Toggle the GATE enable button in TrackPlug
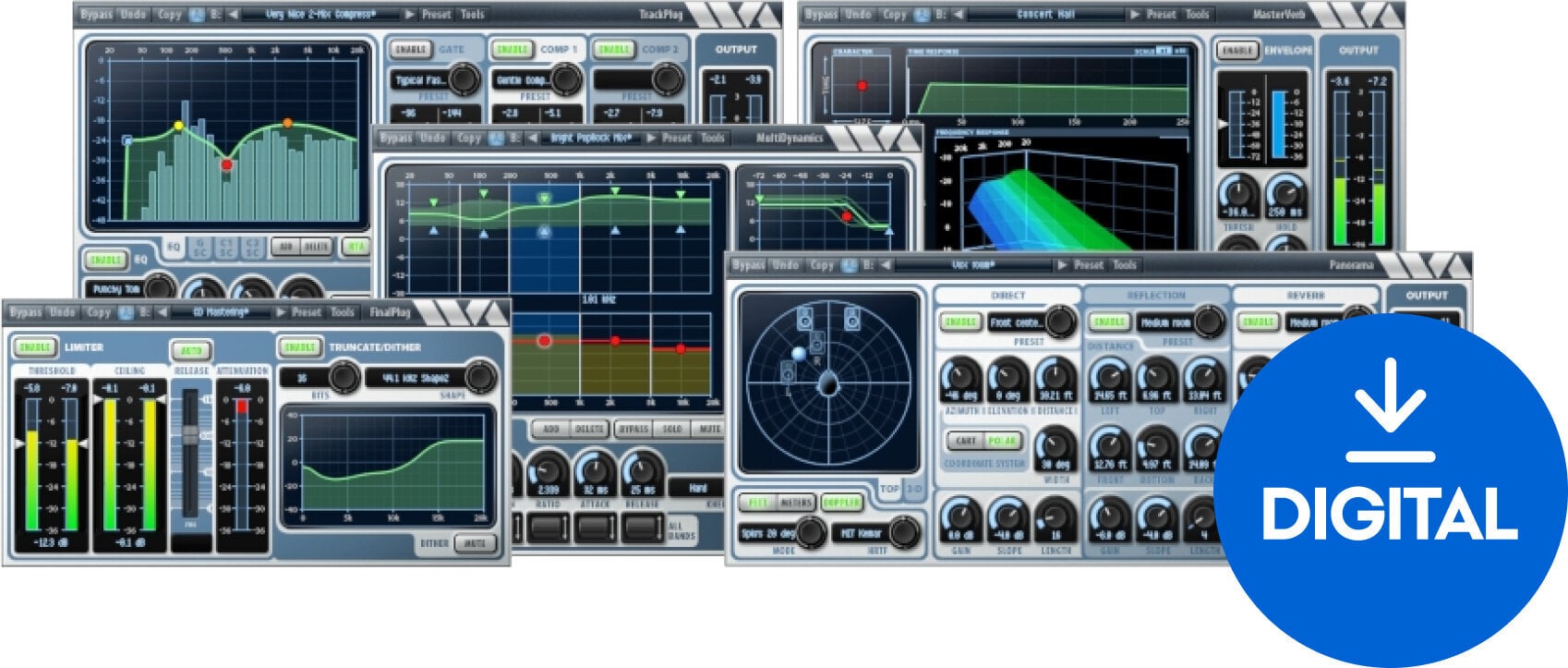1568x668 pixels. 411,49
